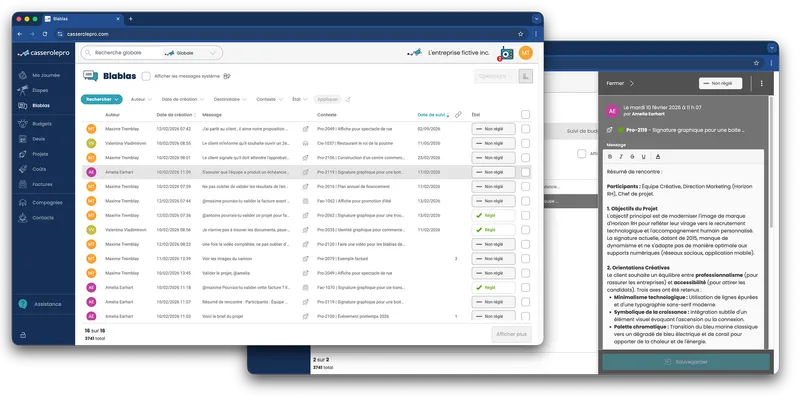Go to Budgets in the sidebar
This screenshot has width=800, height=401.
[x=35, y=123]
